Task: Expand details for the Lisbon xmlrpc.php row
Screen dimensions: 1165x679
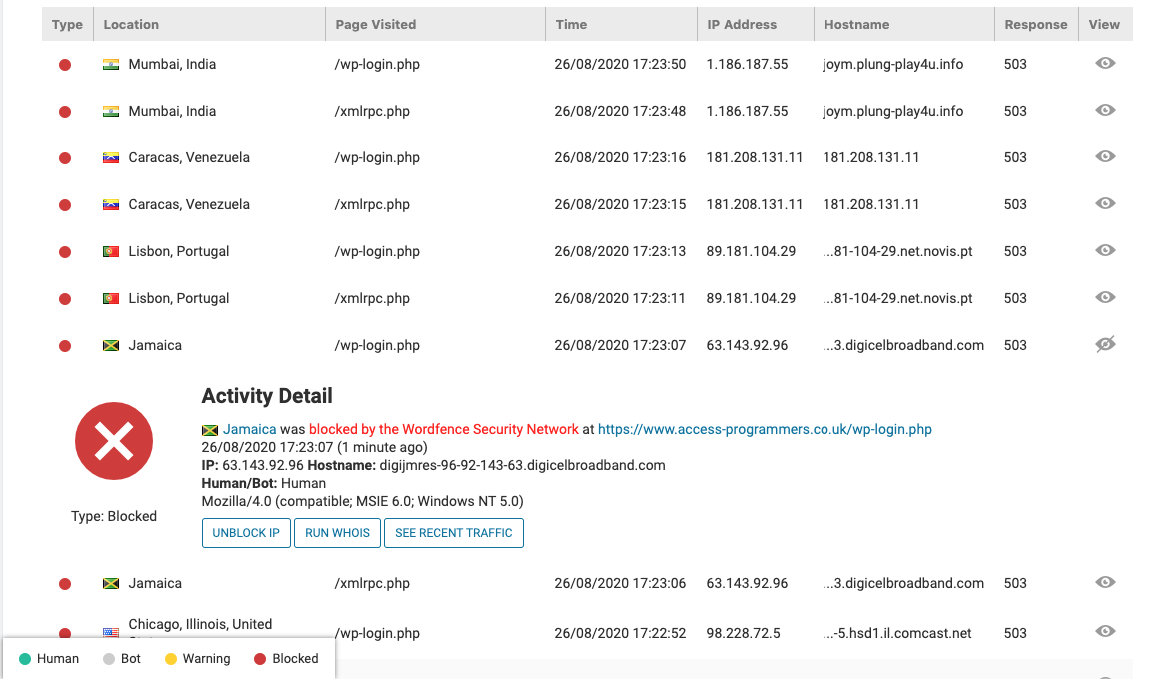Action: click(1105, 297)
